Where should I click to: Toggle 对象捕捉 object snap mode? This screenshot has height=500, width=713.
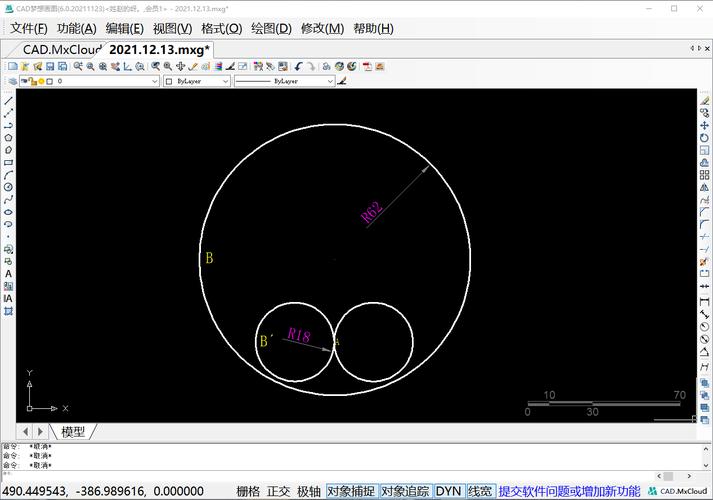[351, 491]
